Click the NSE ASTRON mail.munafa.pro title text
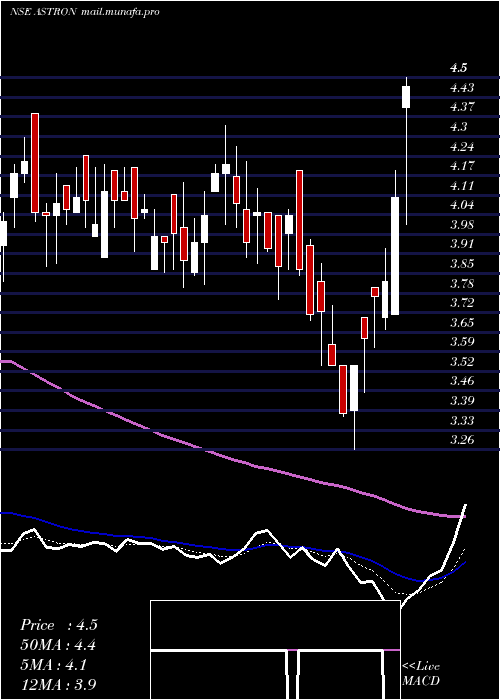The image size is (500, 700). tap(85, 12)
